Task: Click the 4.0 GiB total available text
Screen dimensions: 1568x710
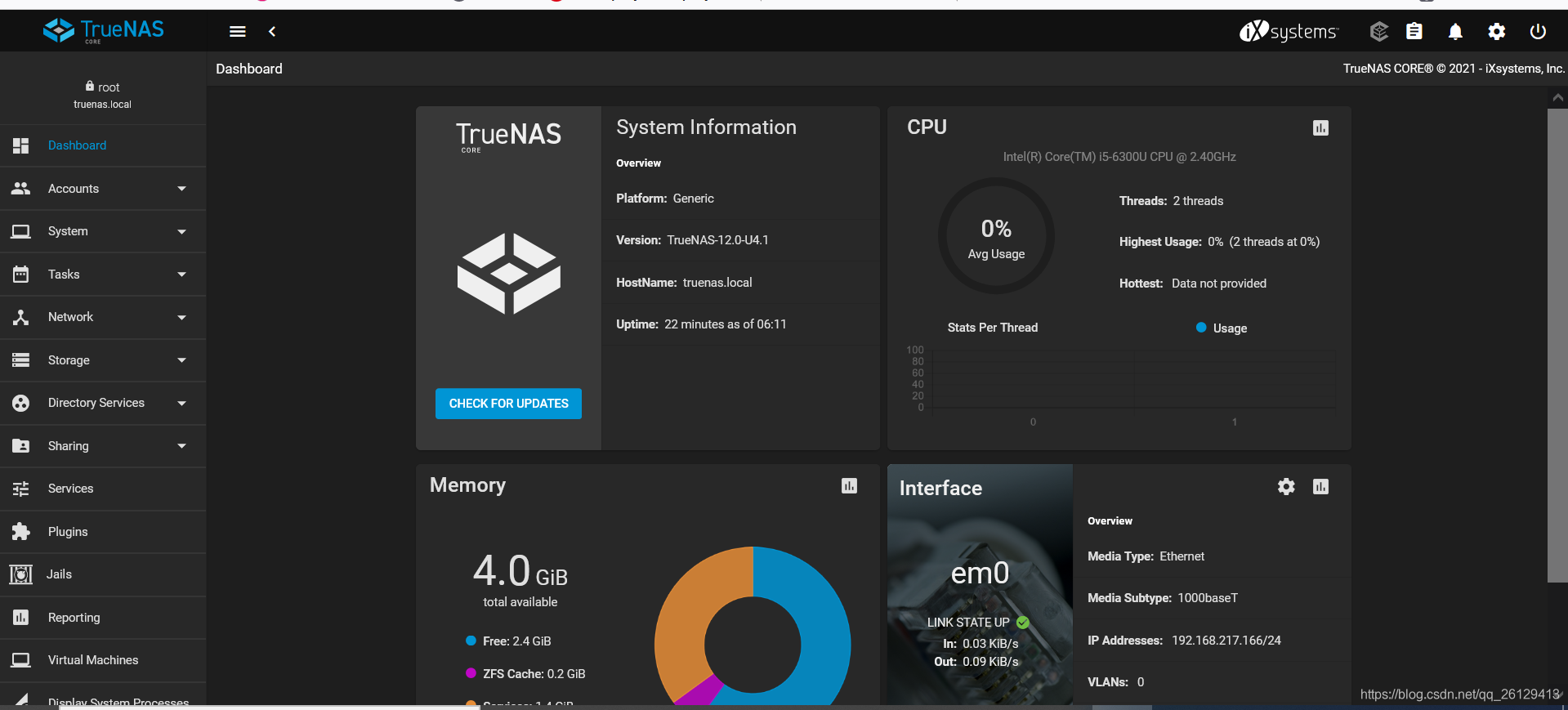Action: click(520, 581)
